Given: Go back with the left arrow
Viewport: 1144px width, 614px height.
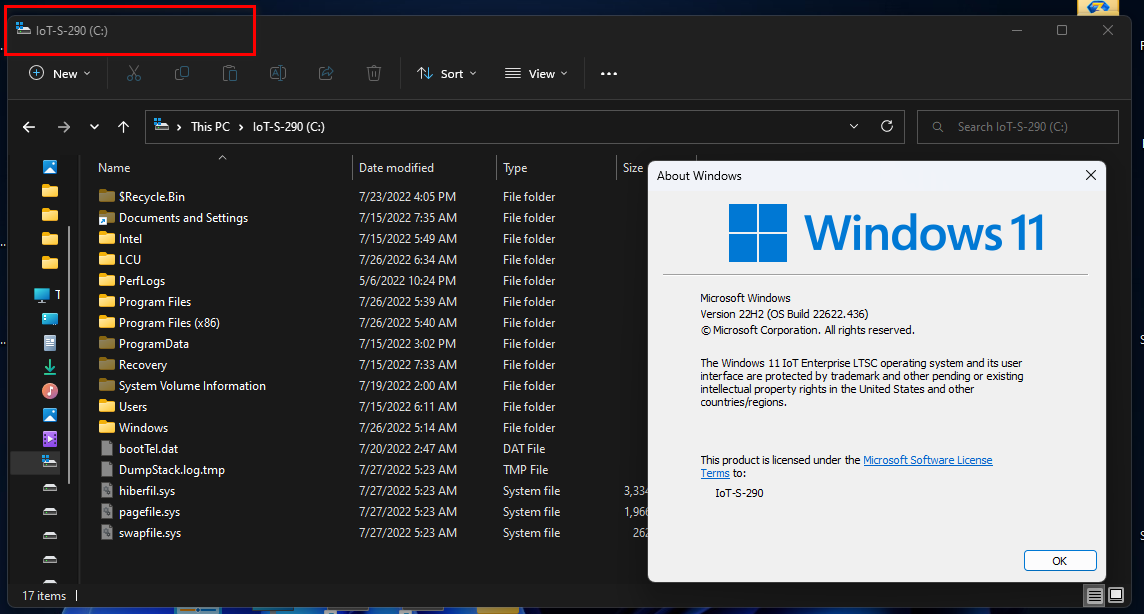Looking at the screenshot, I should pyautogui.click(x=29, y=127).
